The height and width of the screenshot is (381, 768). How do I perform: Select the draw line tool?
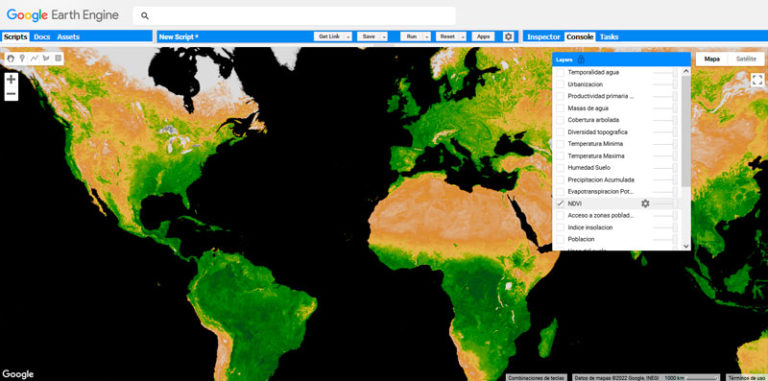click(x=34, y=58)
